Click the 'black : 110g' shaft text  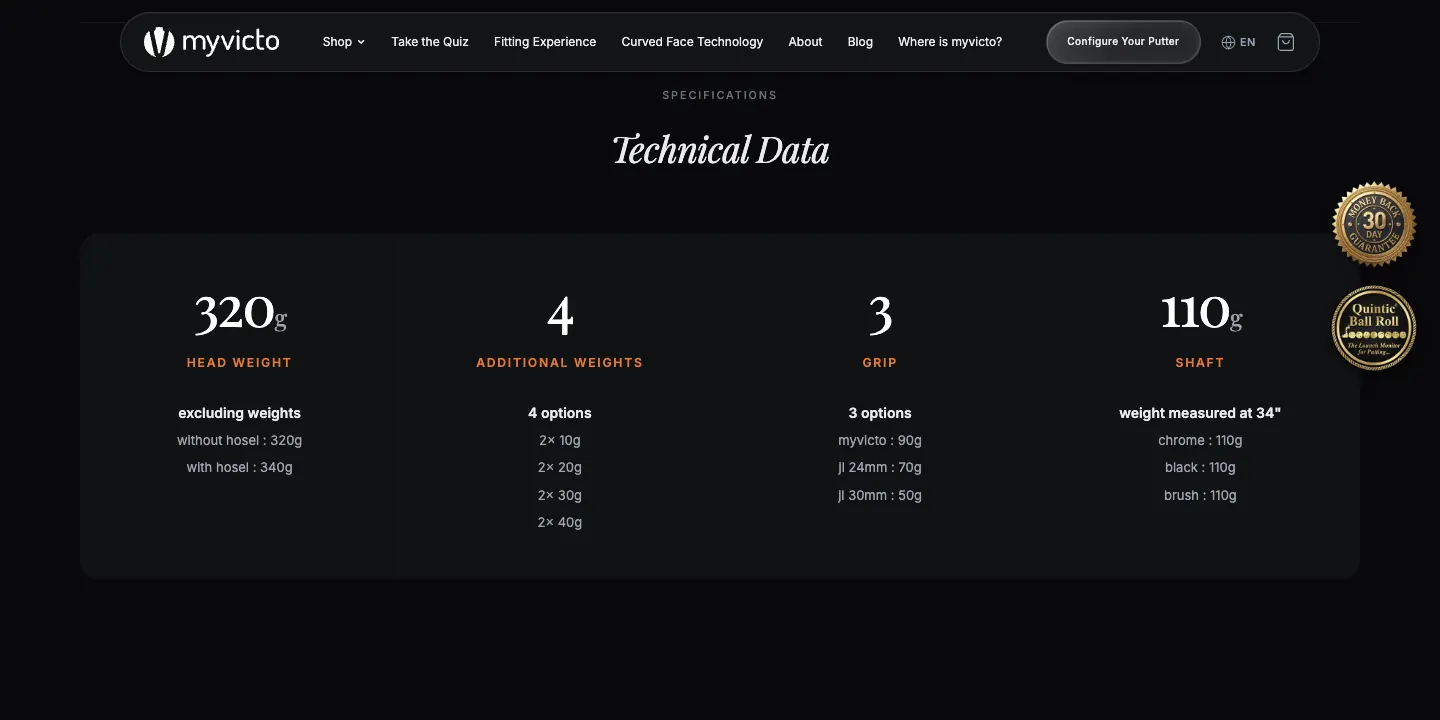pyautogui.click(x=1200, y=468)
